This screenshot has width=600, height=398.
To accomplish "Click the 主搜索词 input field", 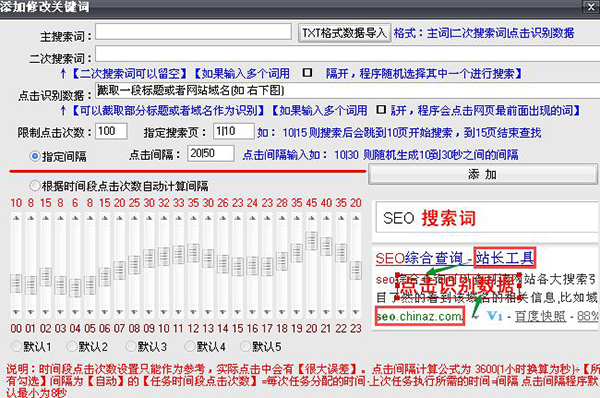I will click(193, 32).
